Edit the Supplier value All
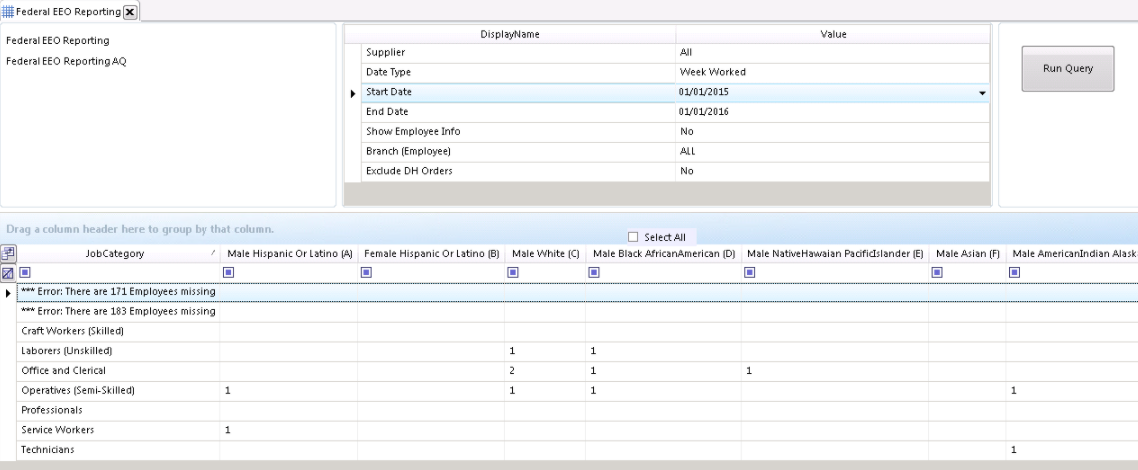The width and height of the screenshot is (1138, 470). pyautogui.click(x=832, y=53)
